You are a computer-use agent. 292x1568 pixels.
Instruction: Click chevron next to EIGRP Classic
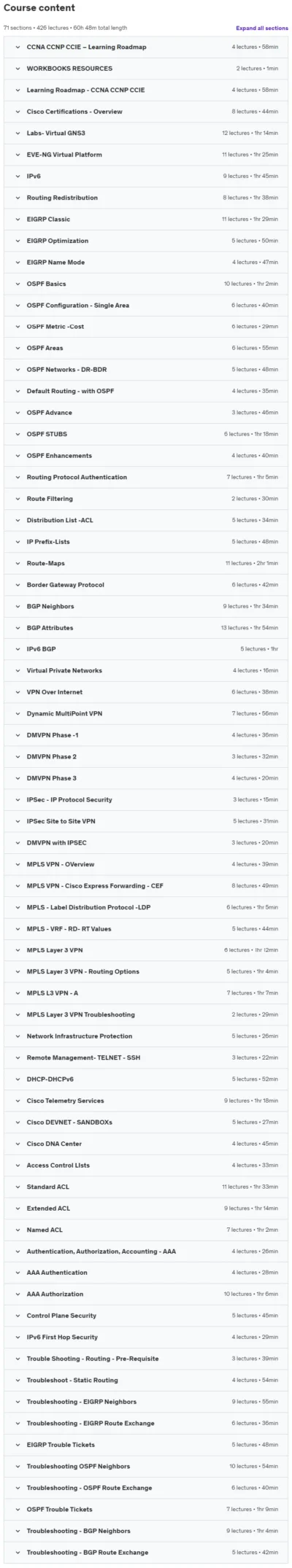[18, 220]
